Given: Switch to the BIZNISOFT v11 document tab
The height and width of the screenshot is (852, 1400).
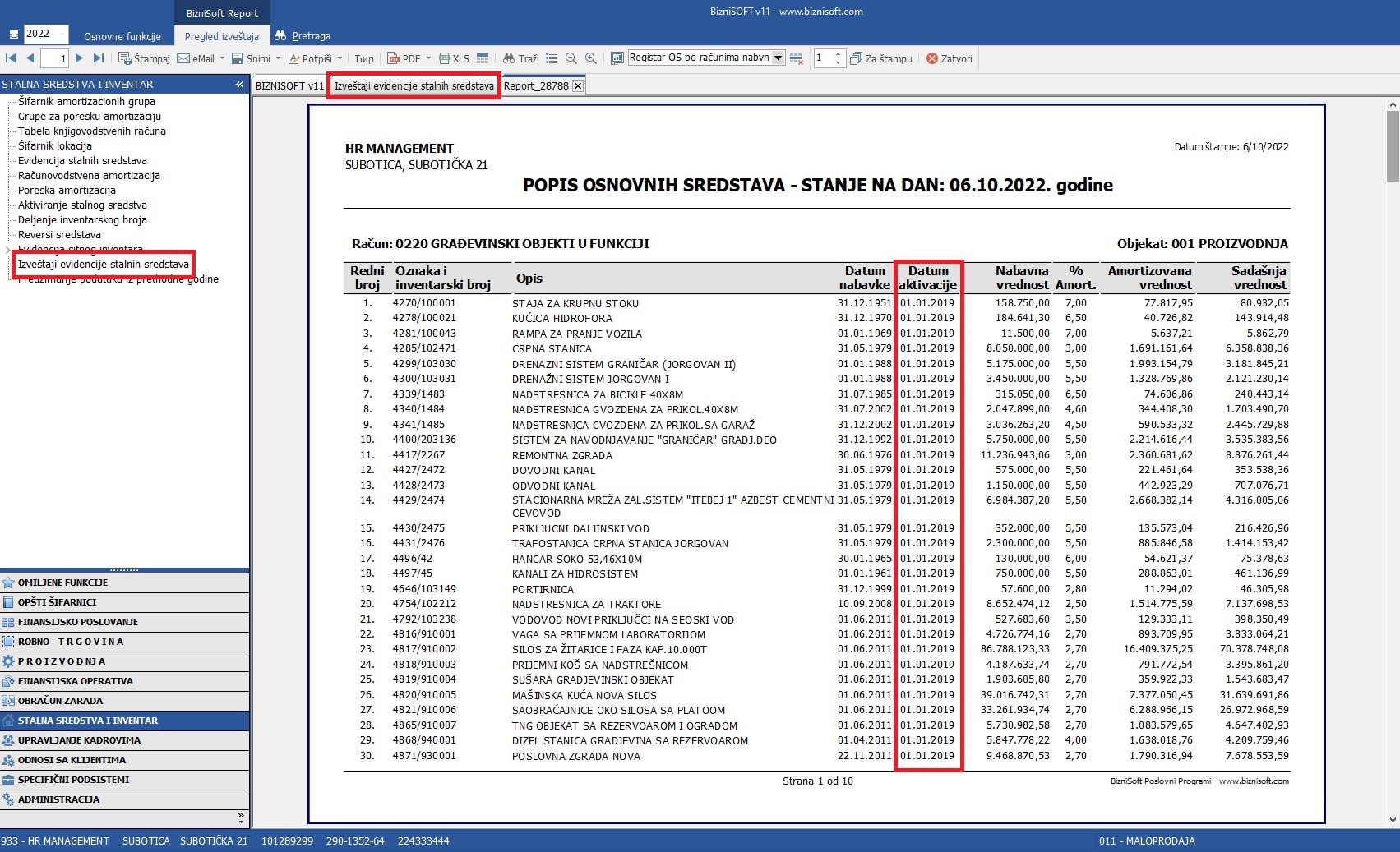Looking at the screenshot, I should pyautogui.click(x=289, y=85).
